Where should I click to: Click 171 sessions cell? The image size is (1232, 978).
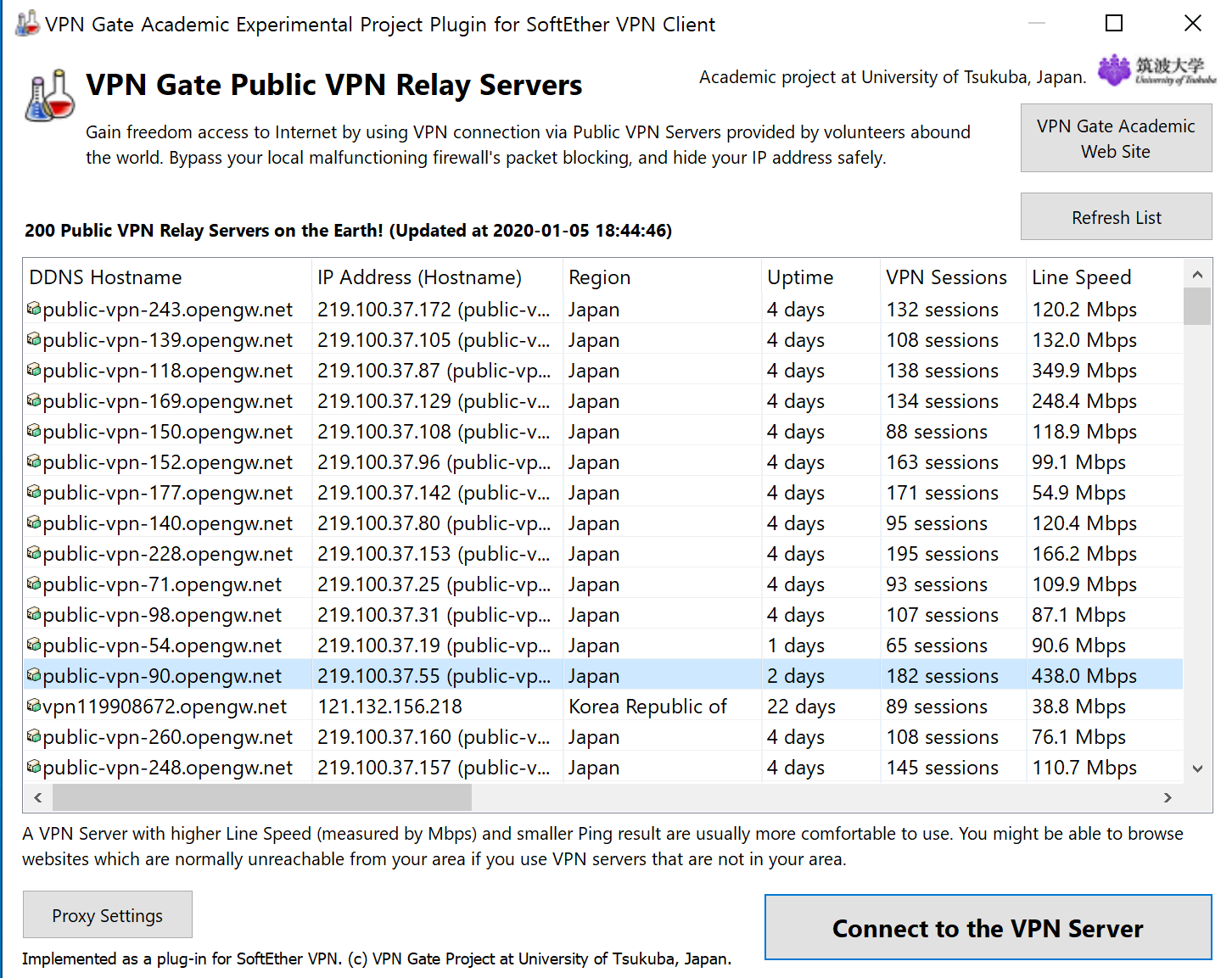(x=942, y=493)
